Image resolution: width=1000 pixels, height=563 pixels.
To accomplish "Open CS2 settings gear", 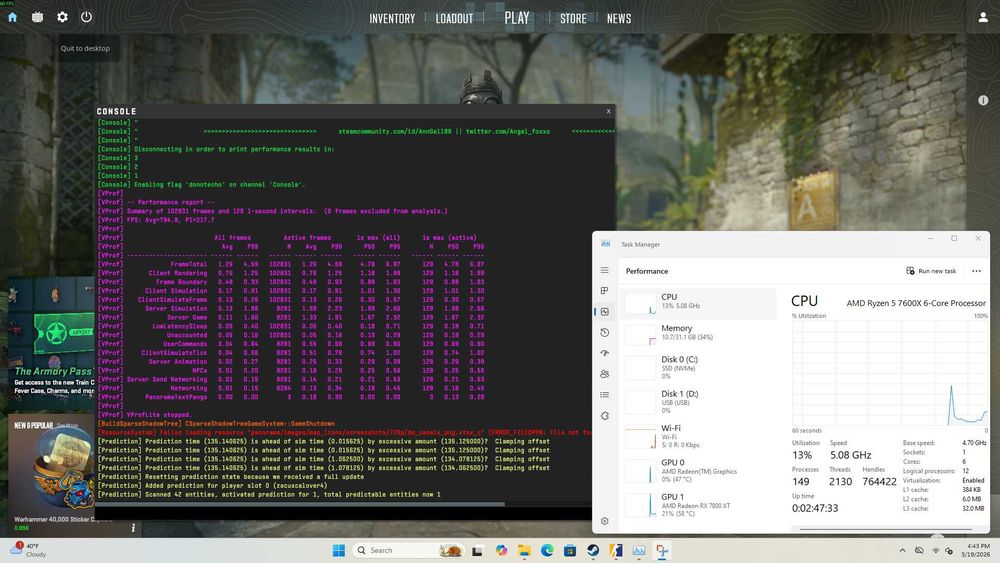I will (62, 17).
